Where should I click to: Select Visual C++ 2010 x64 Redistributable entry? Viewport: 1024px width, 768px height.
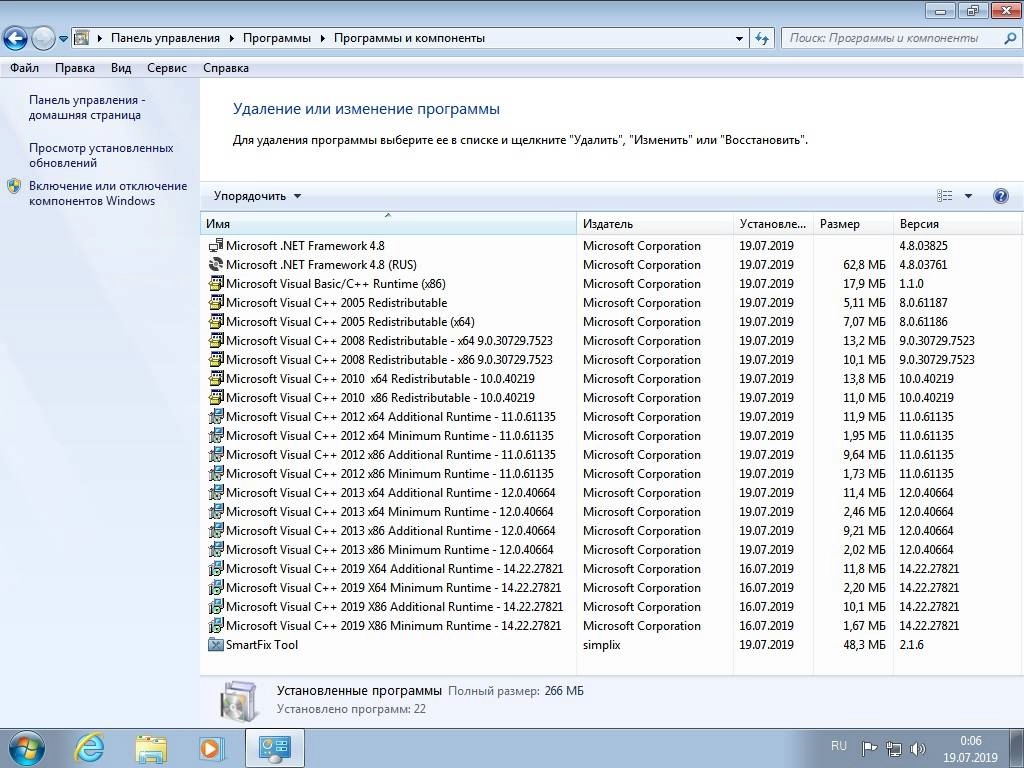380,378
